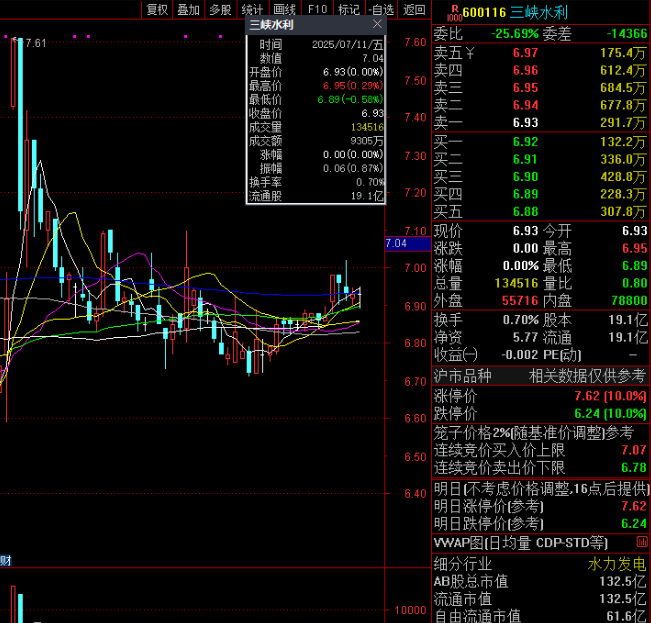Click 返回 to go back

(x=414, y=10)
